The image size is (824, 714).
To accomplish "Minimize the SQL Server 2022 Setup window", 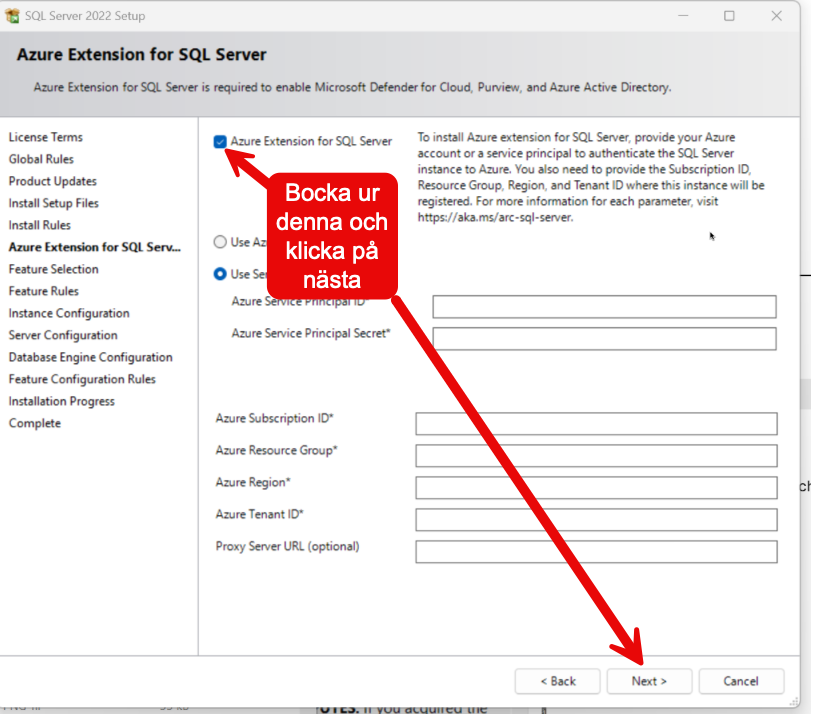I will click(x=683, y=16).
